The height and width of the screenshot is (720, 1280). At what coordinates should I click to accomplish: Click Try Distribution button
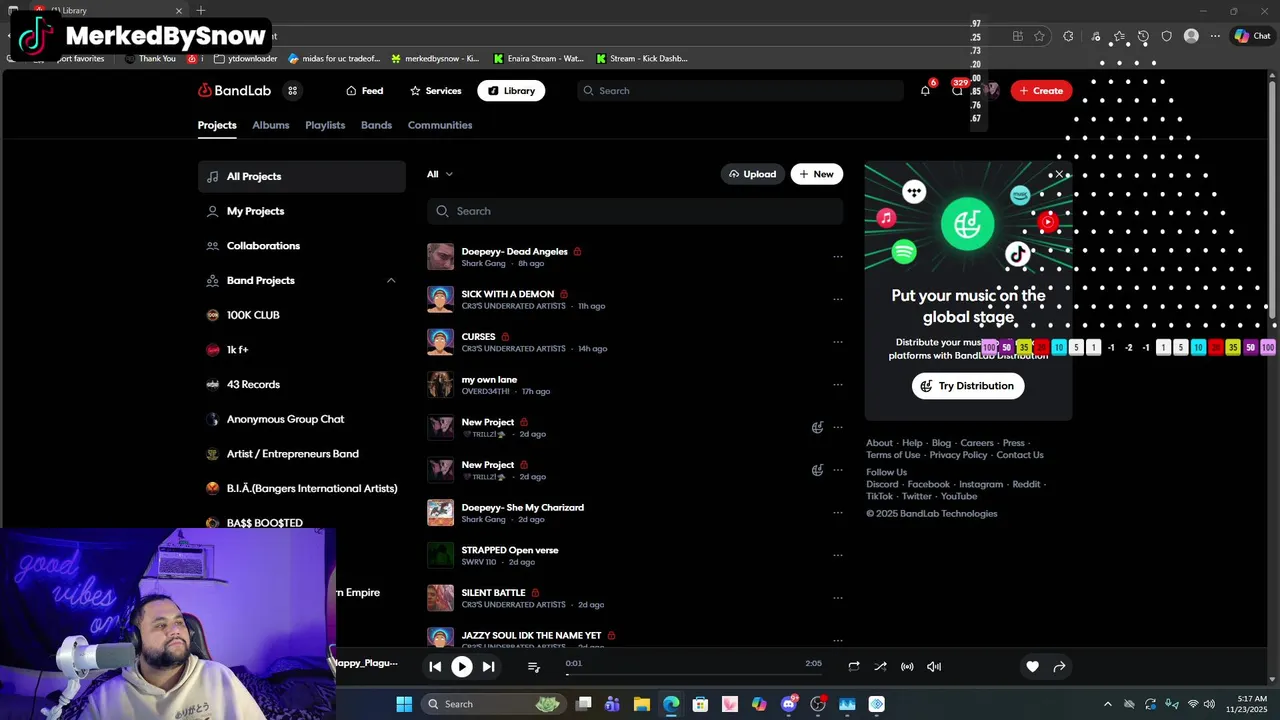[968, 386]
